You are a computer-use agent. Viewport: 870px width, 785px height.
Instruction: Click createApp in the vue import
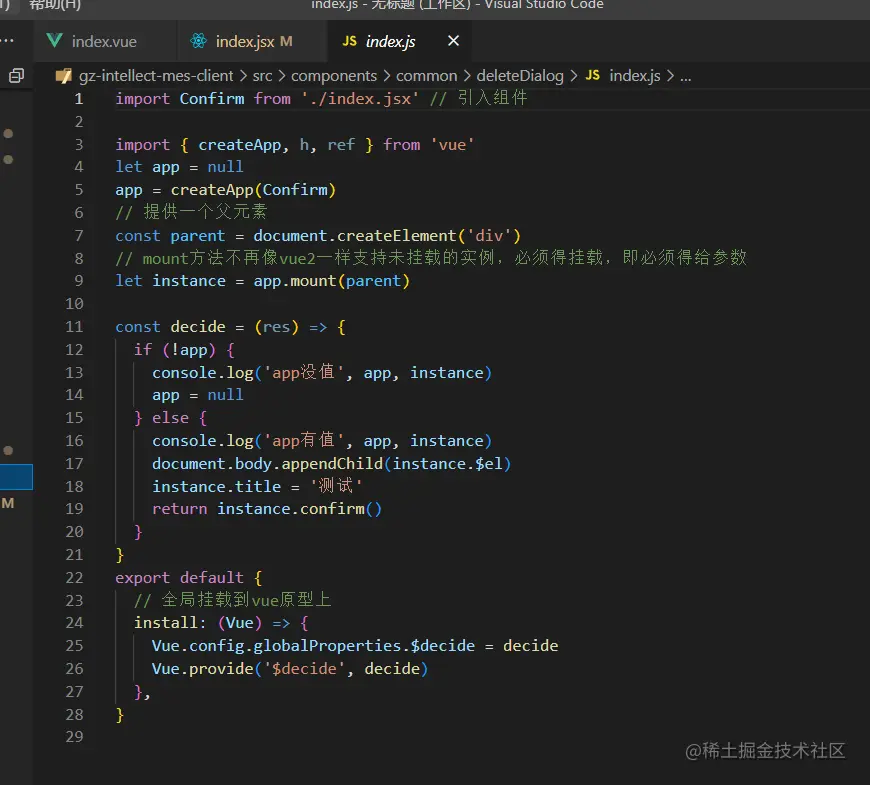(x=240, y=145)
